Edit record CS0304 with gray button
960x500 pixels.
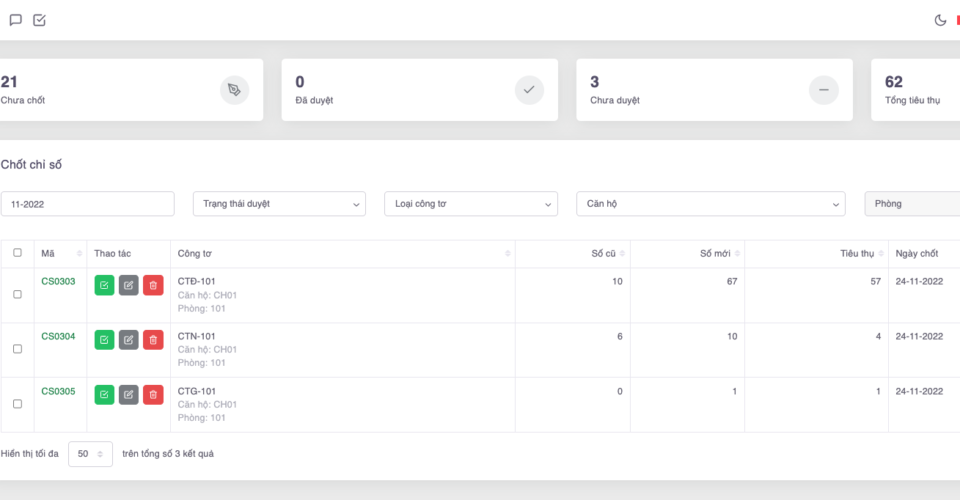(129, 340)
